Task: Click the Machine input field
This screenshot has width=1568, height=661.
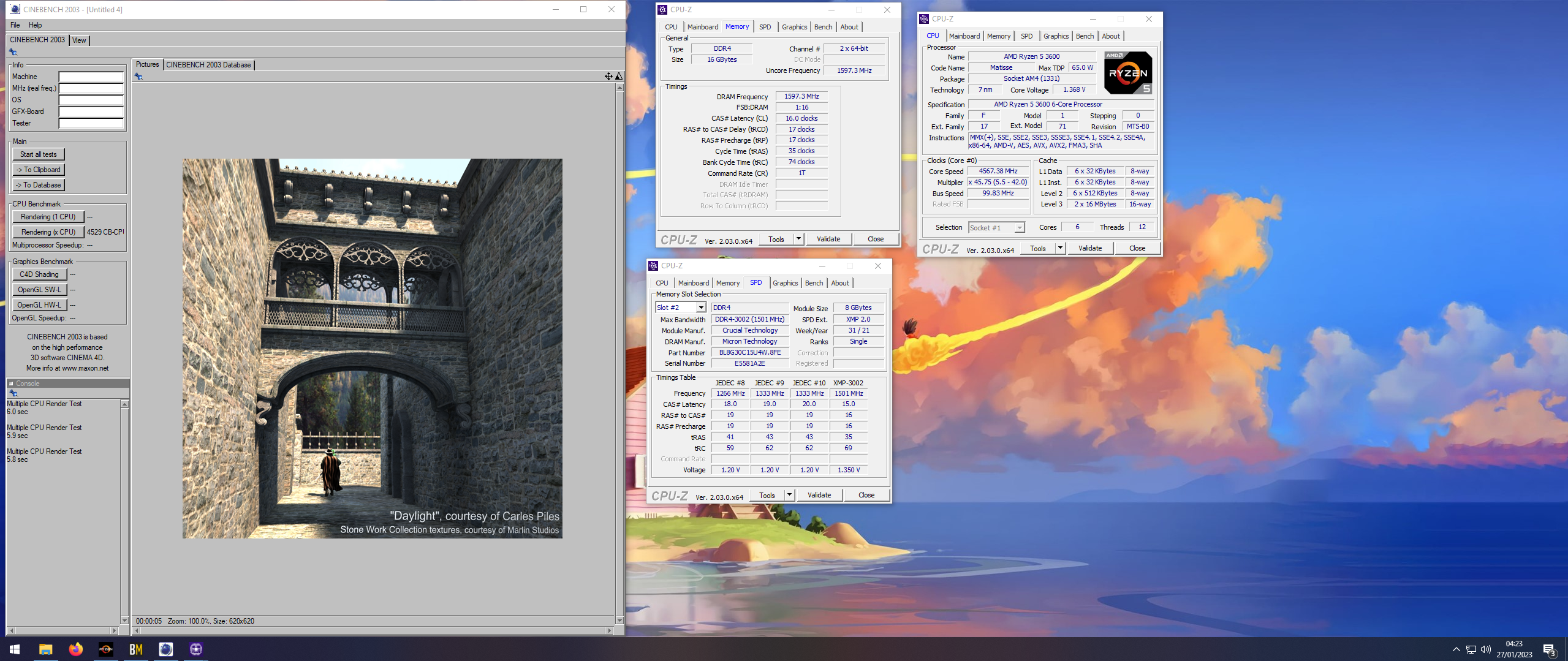Action: [91, 77]
